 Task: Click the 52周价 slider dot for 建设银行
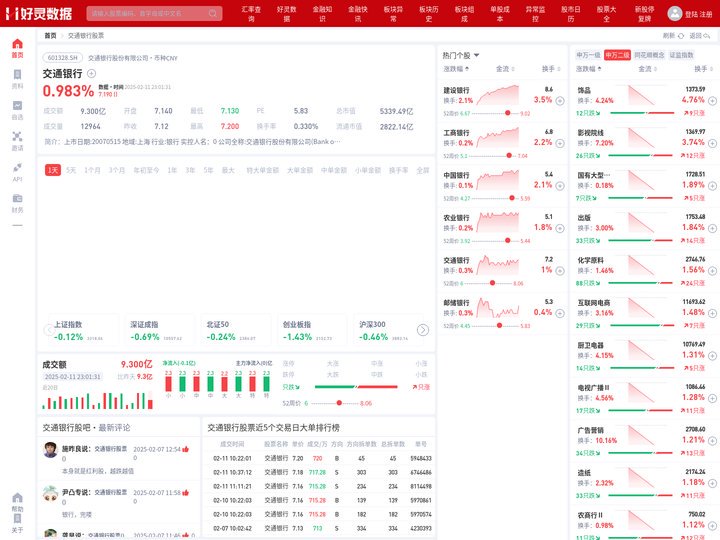[x=507, y=112]
